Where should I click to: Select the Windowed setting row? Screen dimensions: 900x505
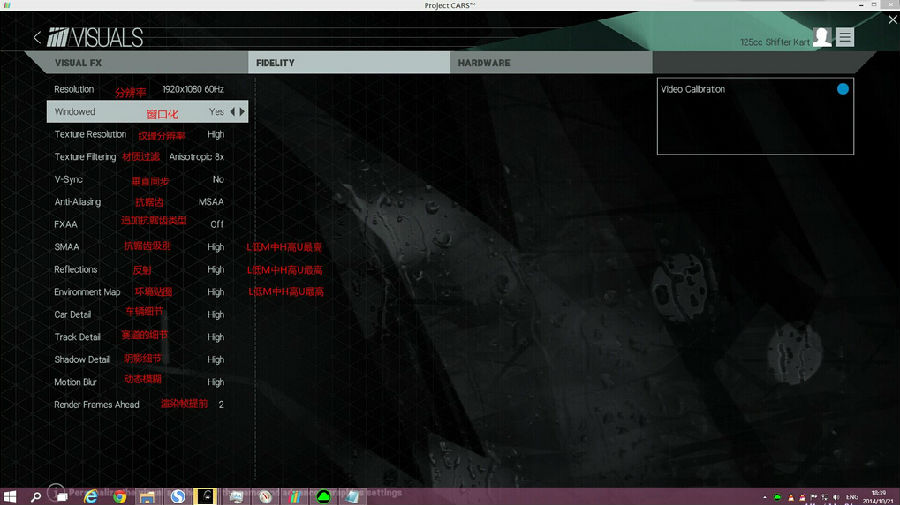point(148,111)
